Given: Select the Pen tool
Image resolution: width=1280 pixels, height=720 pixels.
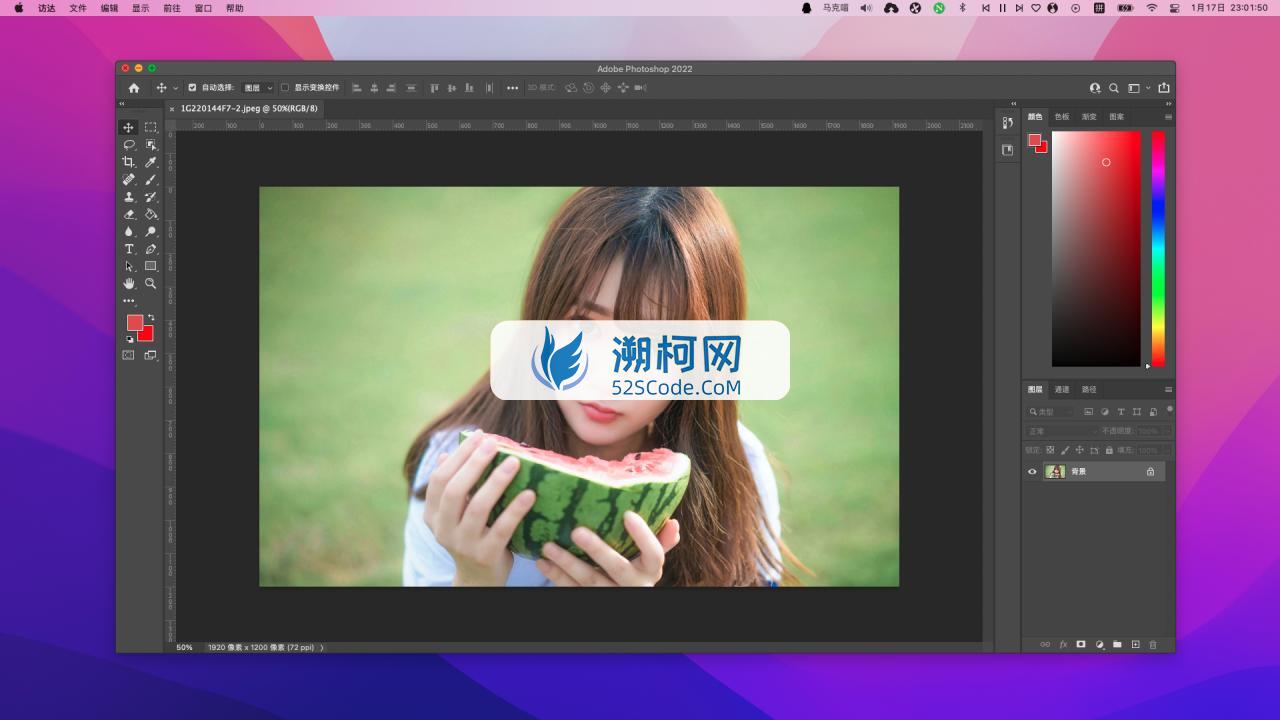Looking at the screenshot, I should pos(151,249).
